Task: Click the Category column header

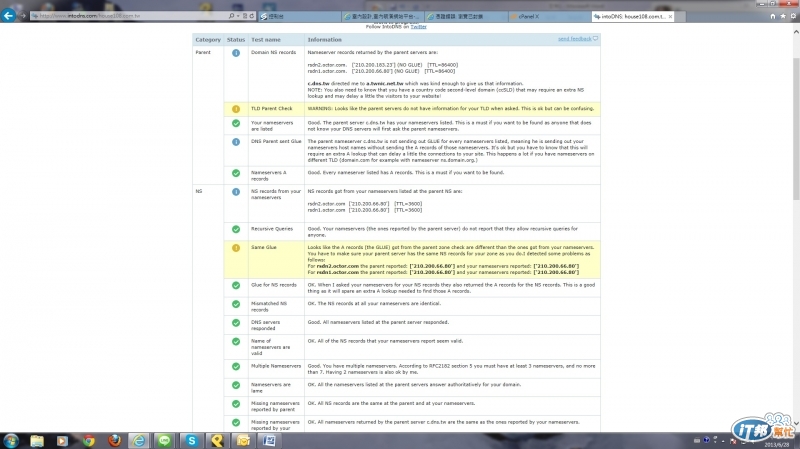Action: coord(208,40)
